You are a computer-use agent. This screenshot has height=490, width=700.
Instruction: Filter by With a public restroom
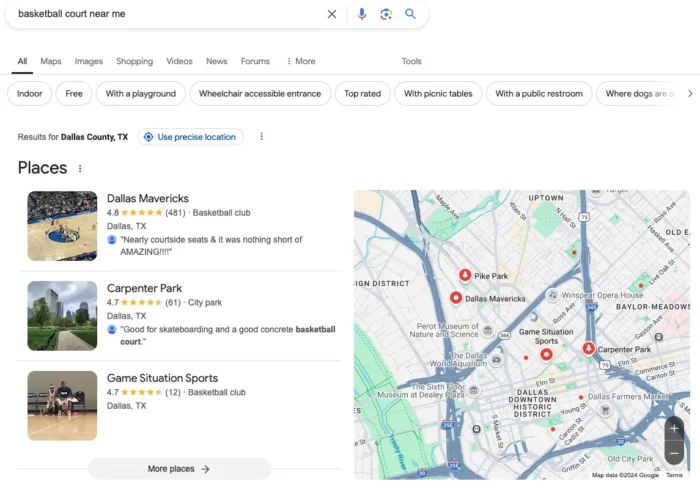(539, 94)
